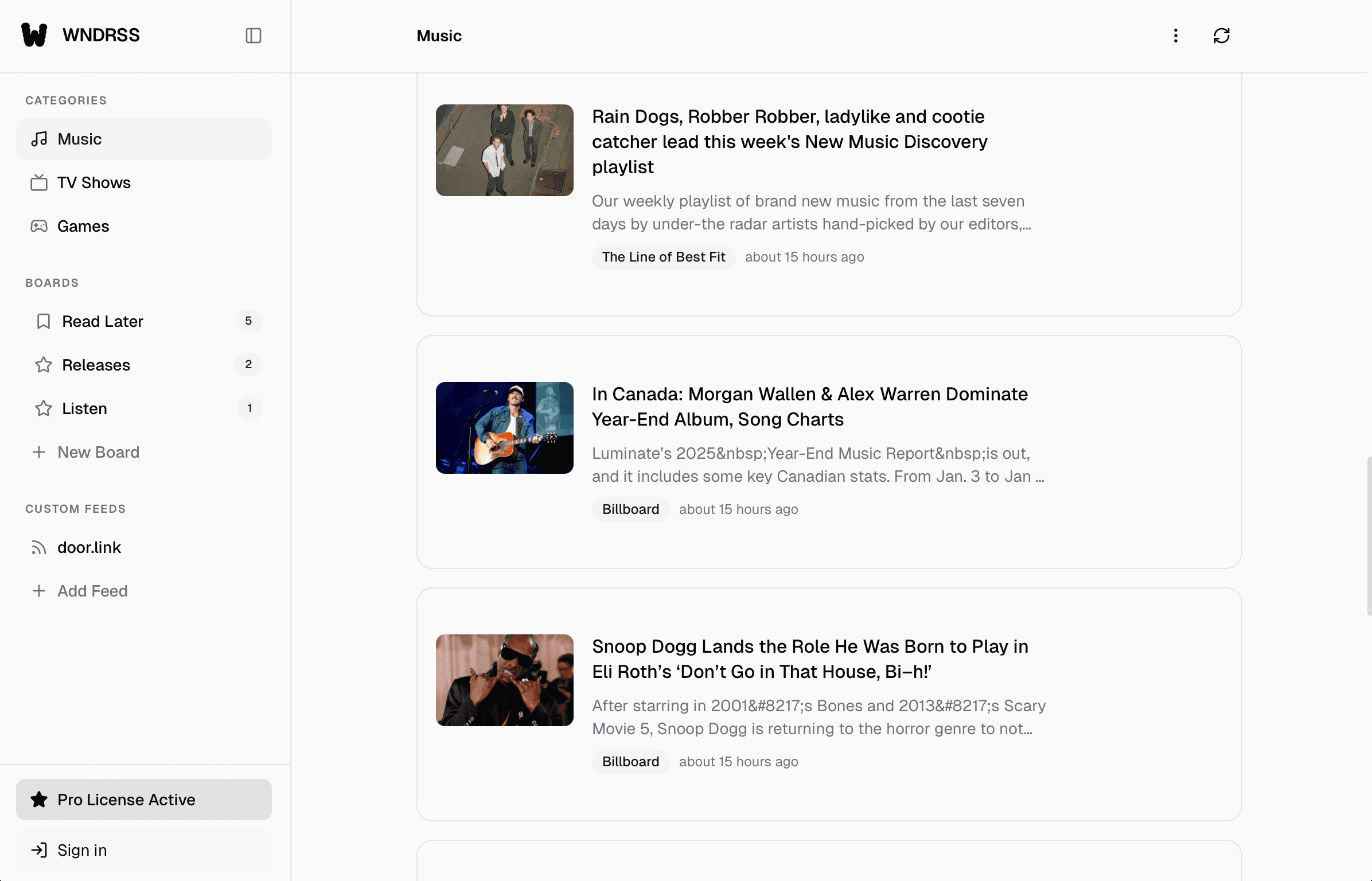Collapse the sidebar with panel toggle
The image size is (1372, 881).
(x=254, y=36)
